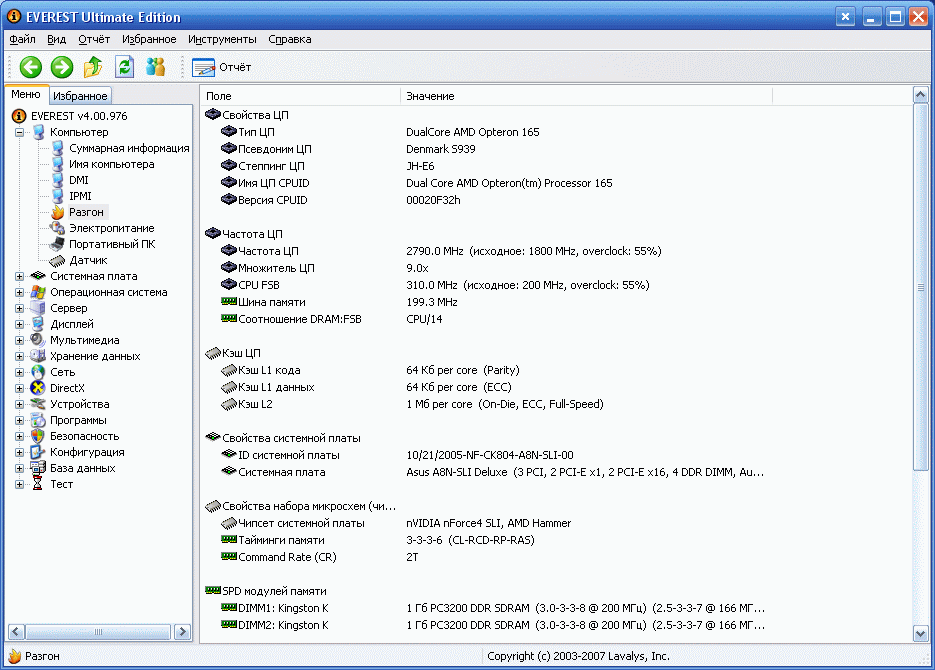
Task: Click the right panel scroll down arrow
Action: (920, 634)
